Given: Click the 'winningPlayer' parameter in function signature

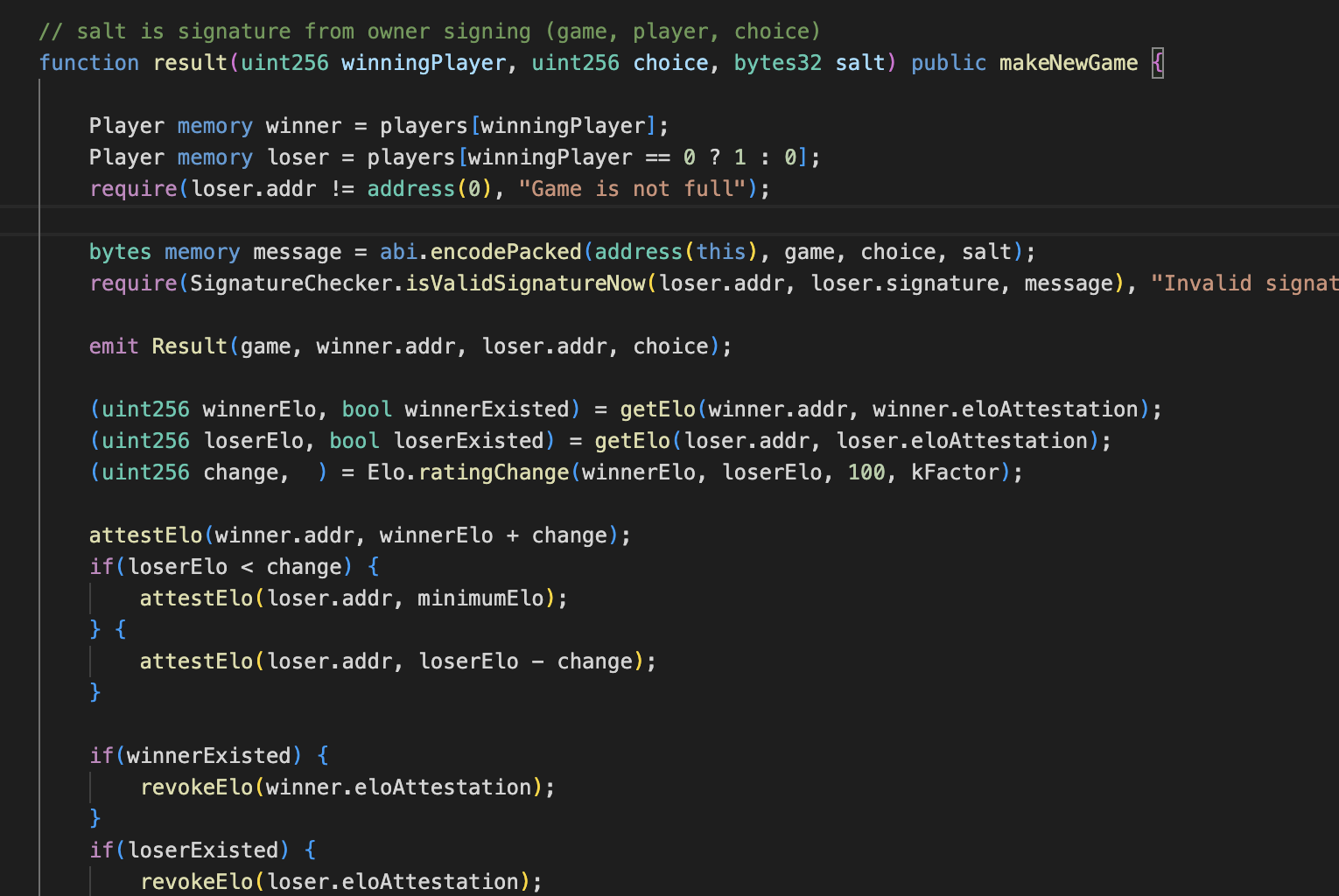Looking at the screenshot, I should (424, 63).
